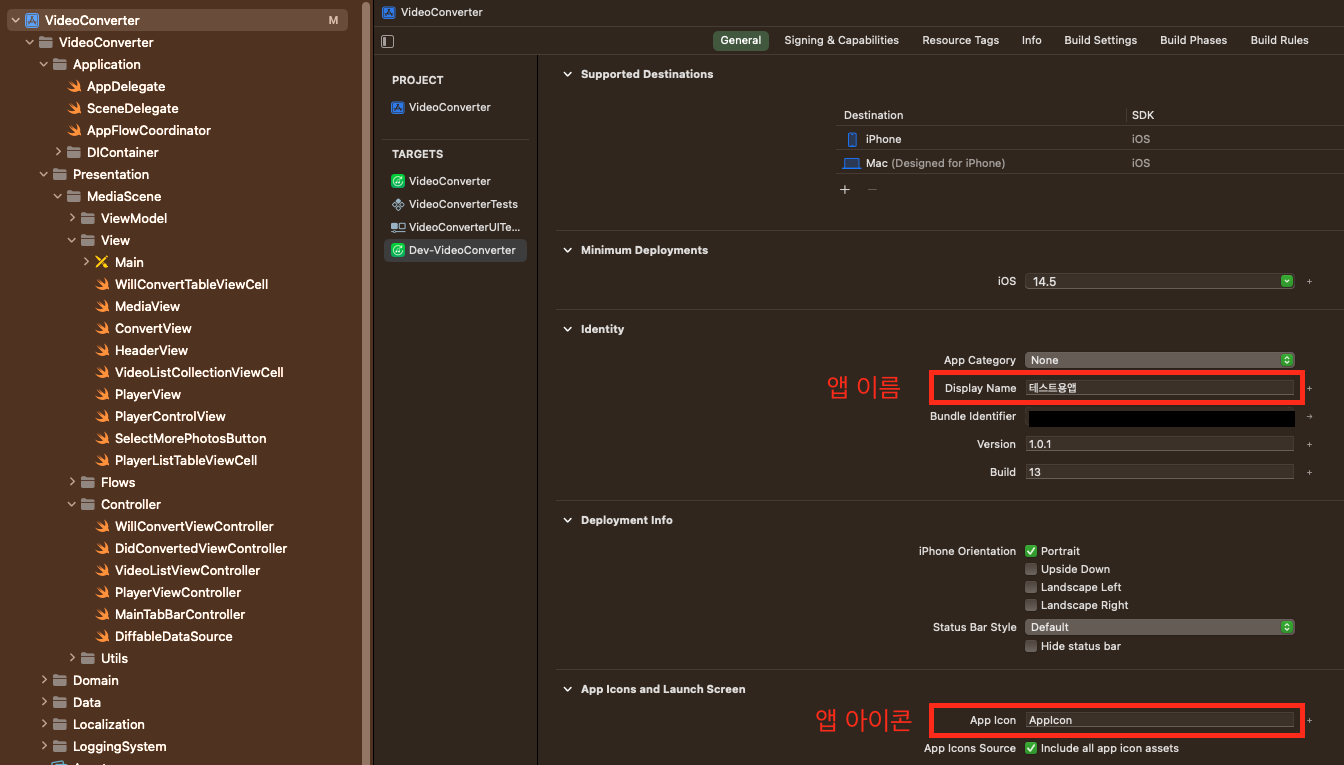1344x765 pixels.
Task: Click the ConvertView Swift icon
Action: tap(102, 329)
